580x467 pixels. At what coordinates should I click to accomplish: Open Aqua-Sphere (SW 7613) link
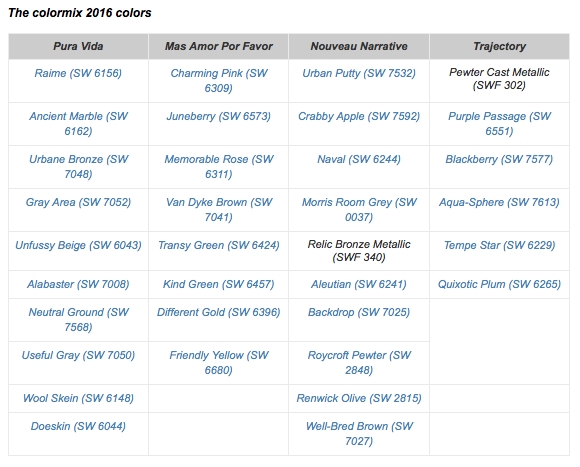(499, 202)
